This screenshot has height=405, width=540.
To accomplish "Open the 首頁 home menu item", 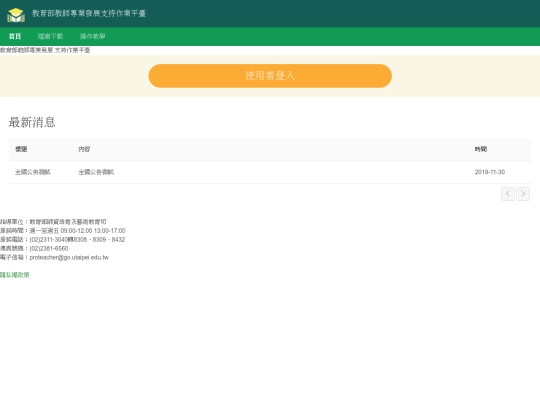I will point(15,36).
